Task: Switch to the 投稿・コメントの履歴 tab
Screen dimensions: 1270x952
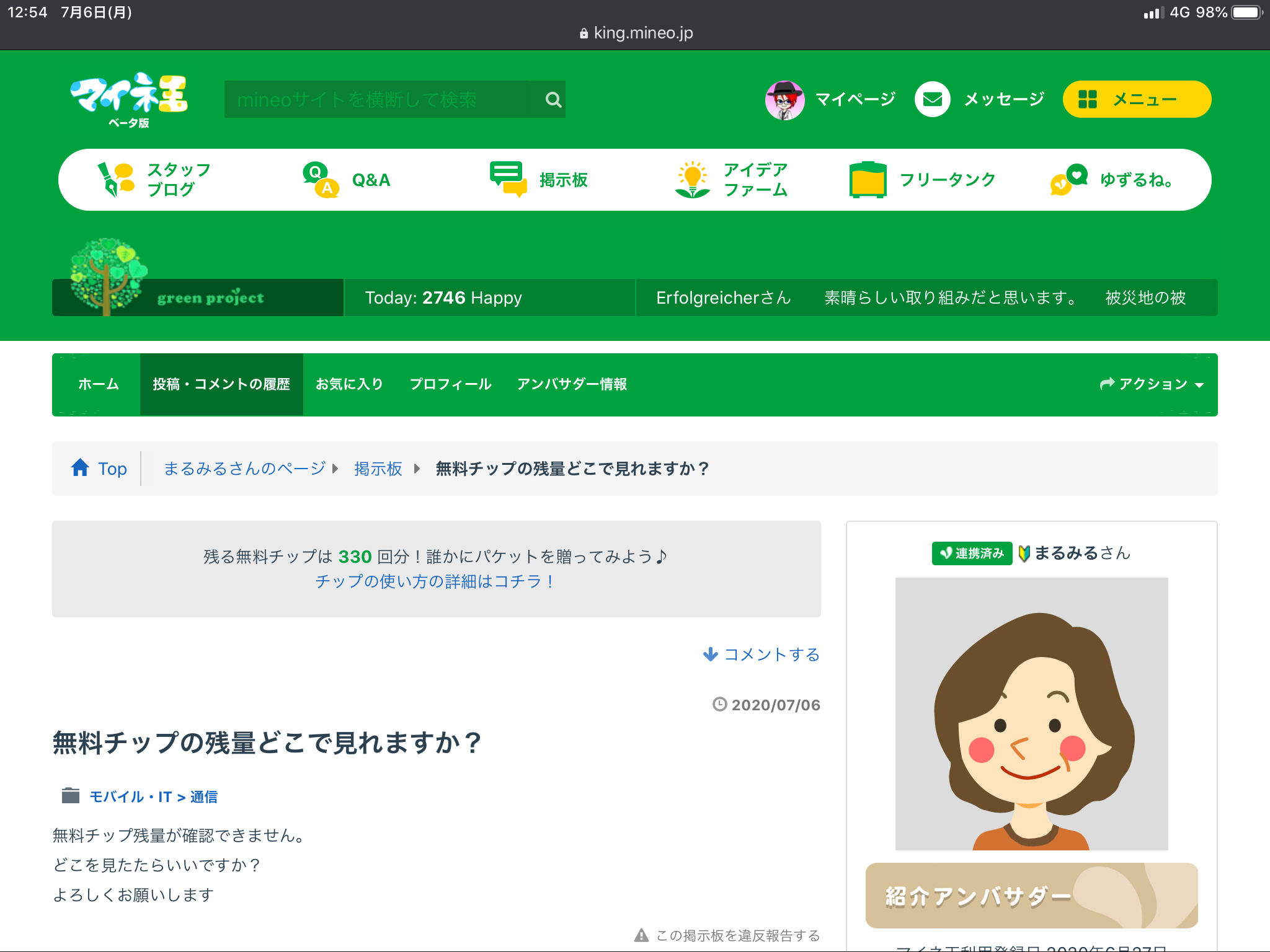Action: pos(221,384)
